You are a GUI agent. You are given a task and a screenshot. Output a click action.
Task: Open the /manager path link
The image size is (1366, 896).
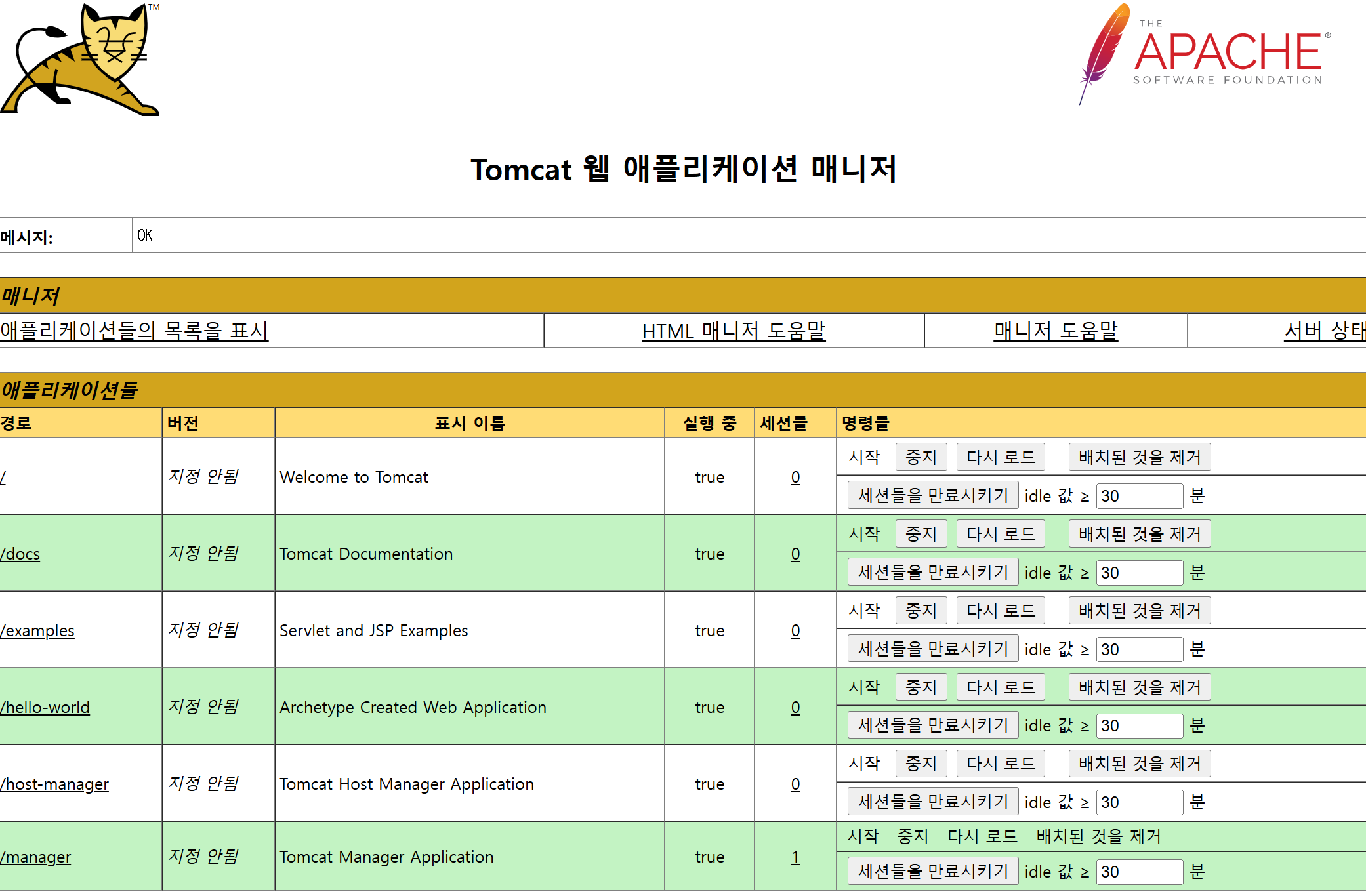click(x=36, y=857)
